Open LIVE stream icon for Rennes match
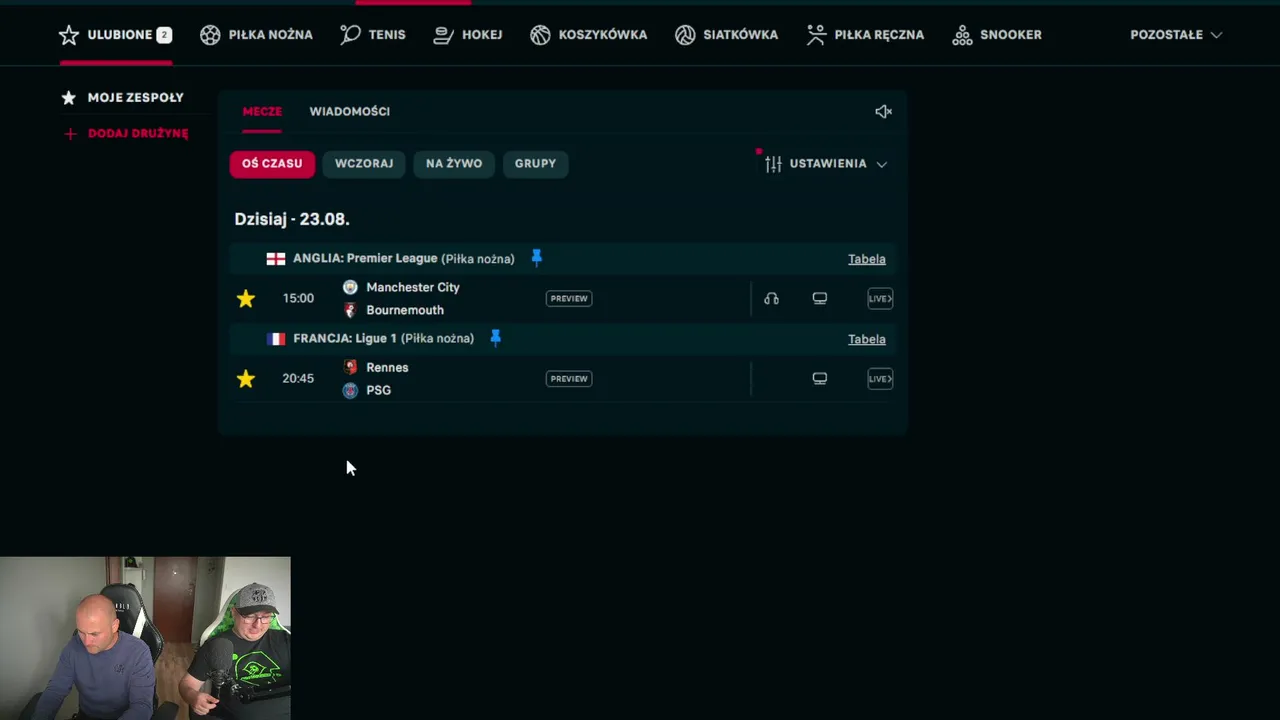Image resolution: width=1280 pixels, height=720 pixels. pyautogui.click(x=880, y=378)
